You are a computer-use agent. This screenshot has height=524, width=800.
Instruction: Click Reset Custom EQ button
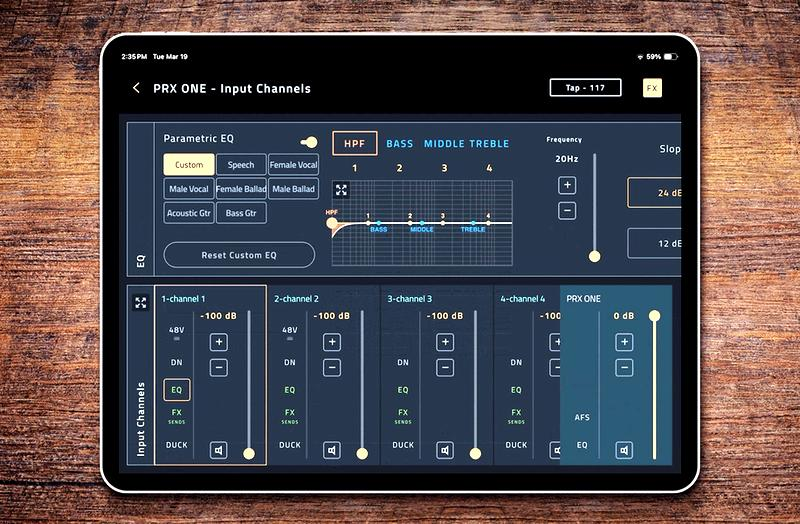[x=239, y=255]
